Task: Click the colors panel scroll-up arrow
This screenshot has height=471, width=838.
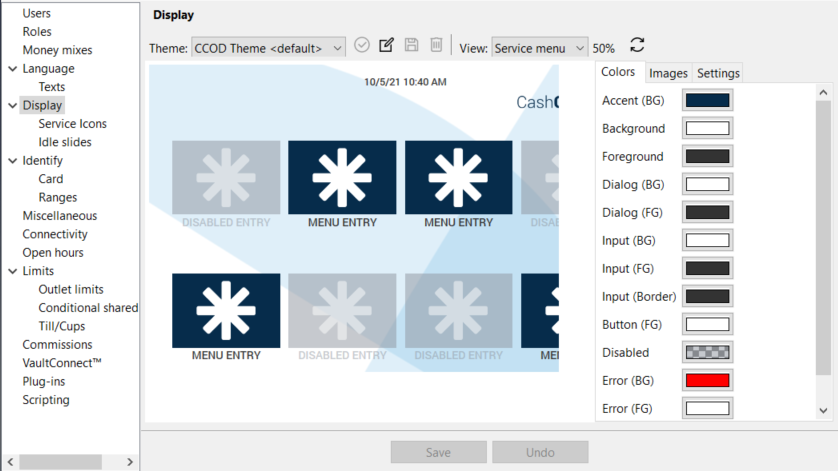Action: click(824, 92)
